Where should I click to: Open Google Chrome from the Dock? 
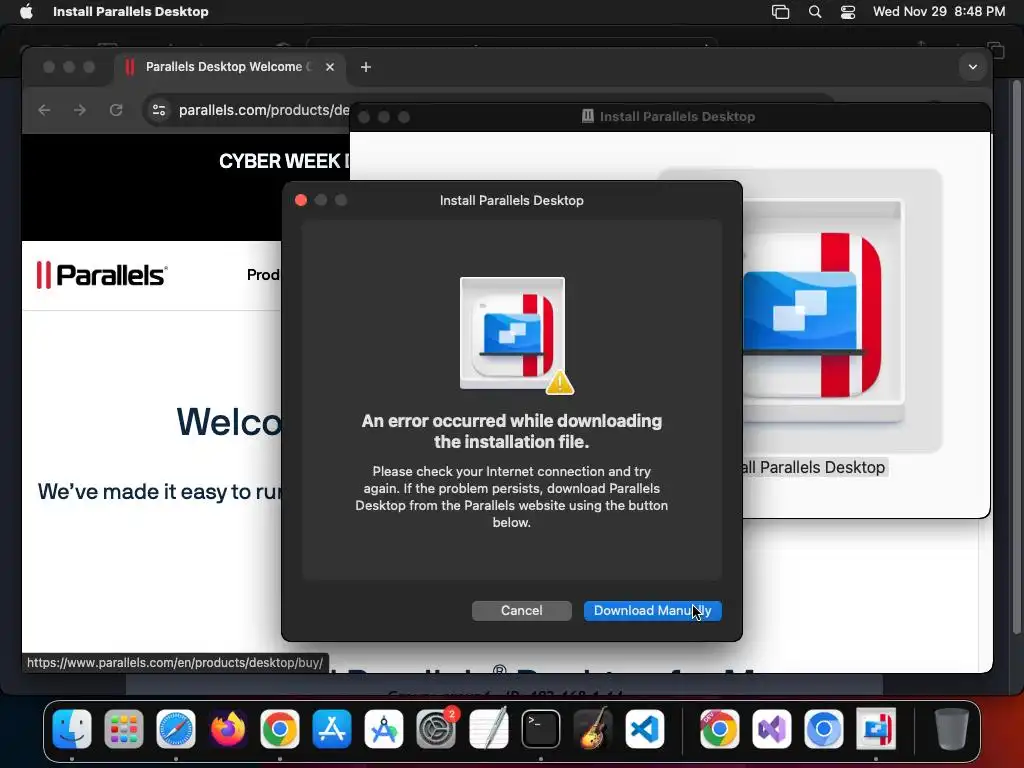click(280, 729)
